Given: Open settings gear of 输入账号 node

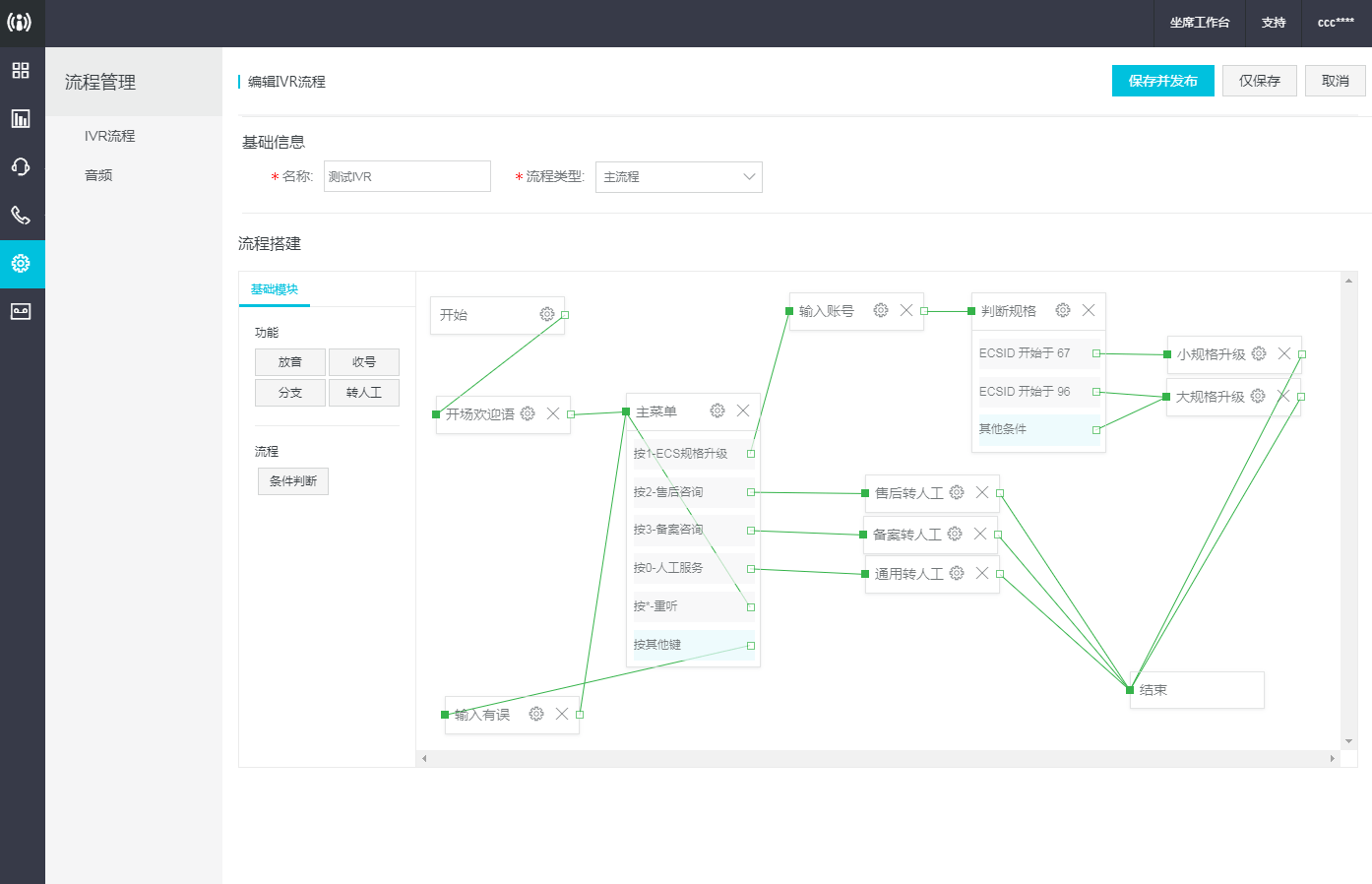Looking at the screenshot, I should (881, 310).
